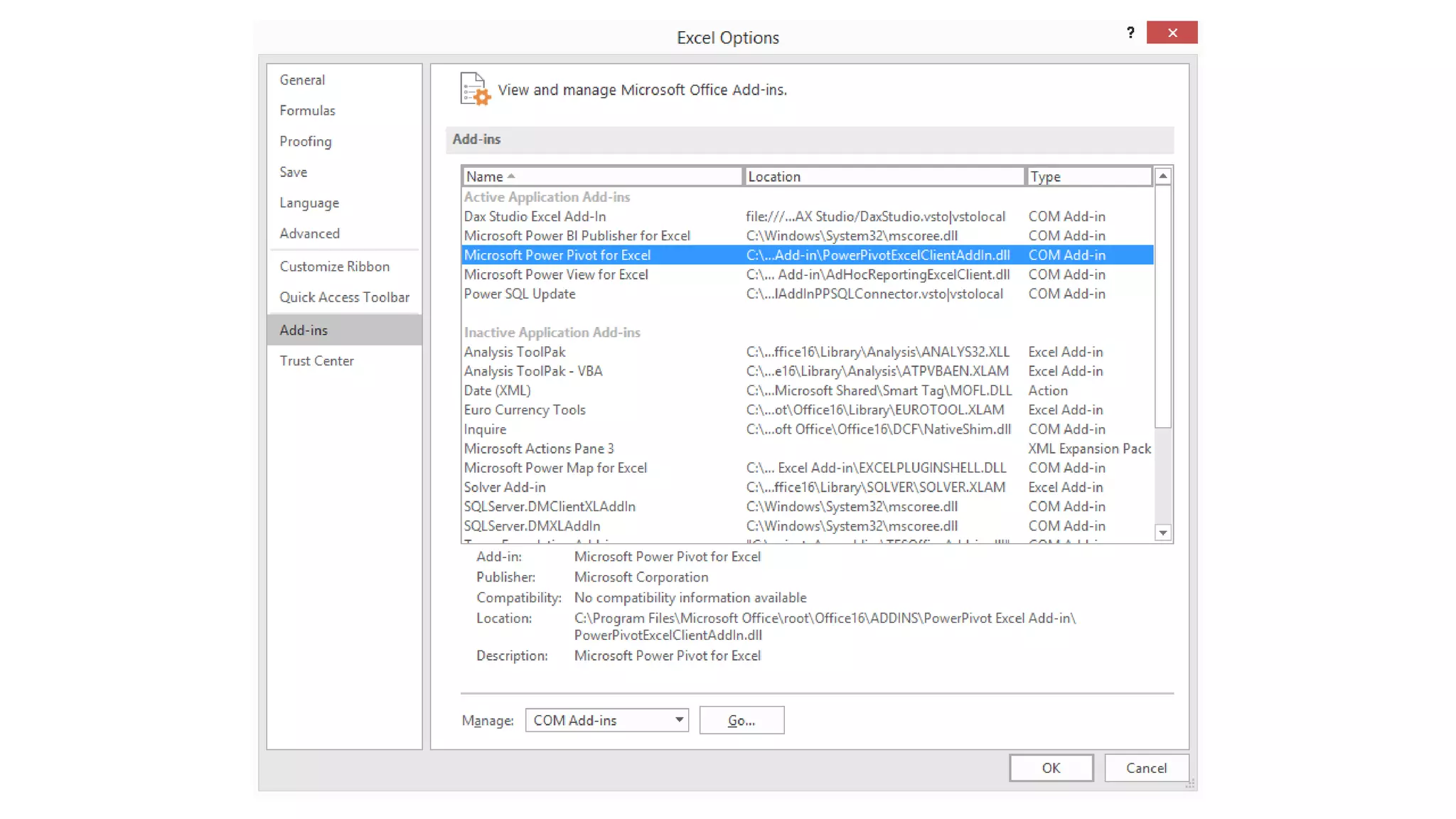Select Analysis ToolPak add-in row
Screen dimensions: 1456x819
pyautogui.click(x=807, y=352)
